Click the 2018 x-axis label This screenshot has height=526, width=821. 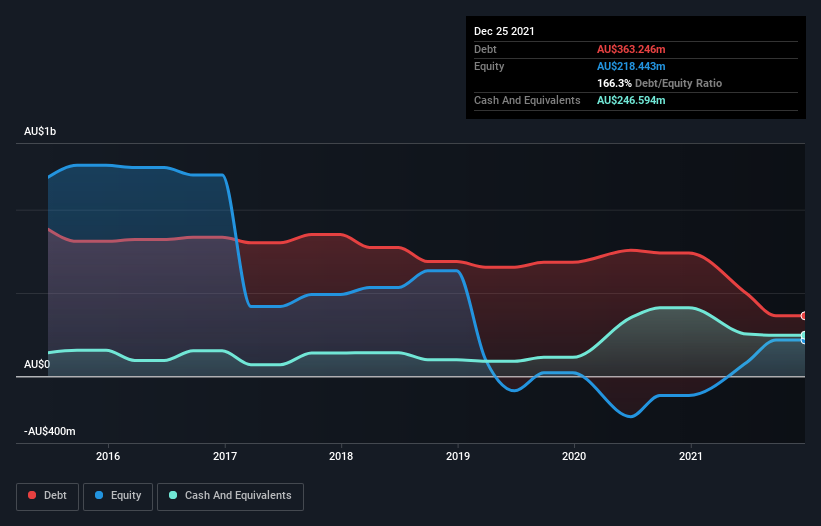coord(341,456)
